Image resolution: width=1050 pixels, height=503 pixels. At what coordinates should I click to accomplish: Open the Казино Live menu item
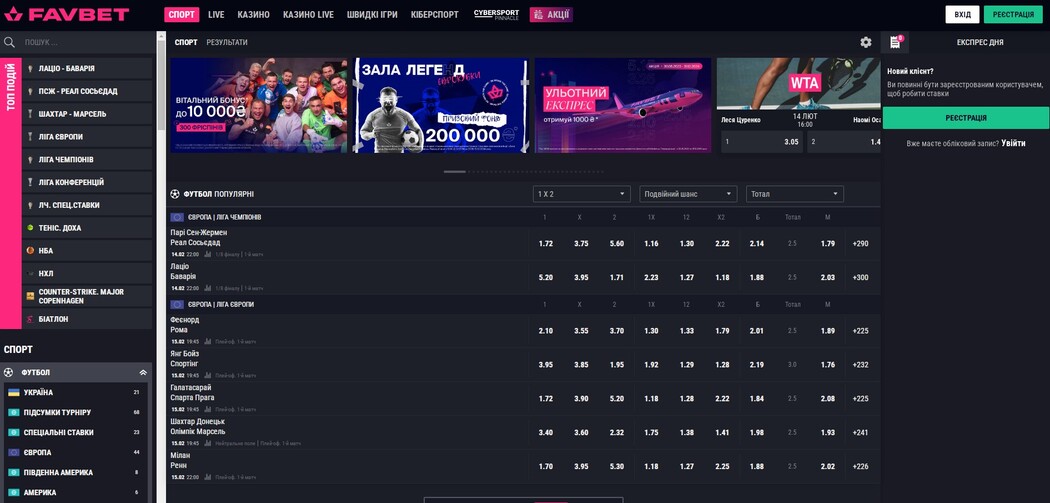point(308,15)
